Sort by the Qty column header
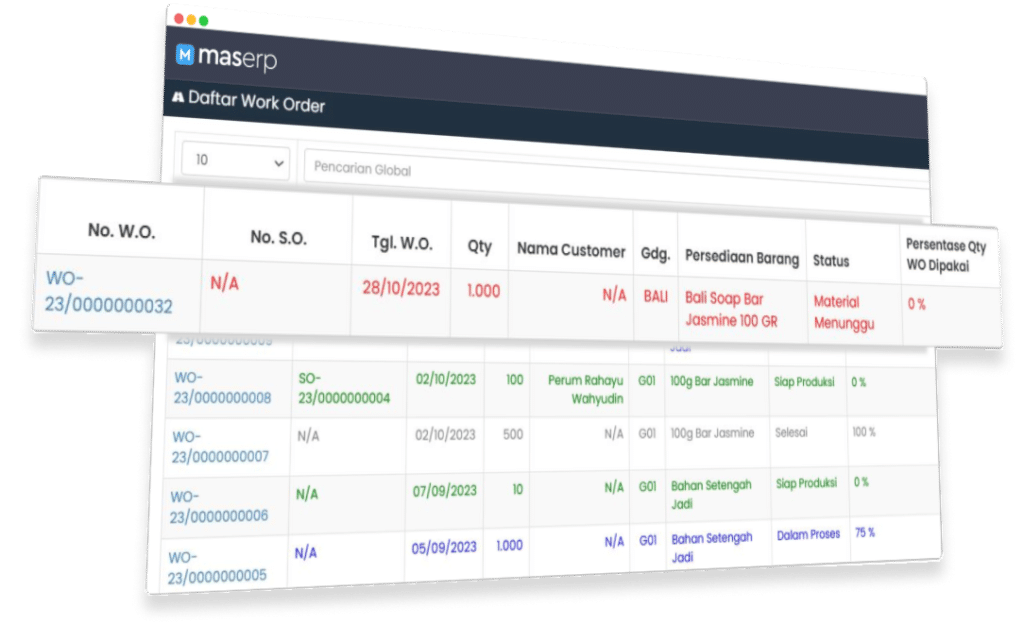Viewport: 1024px width, 642px height. (479, 246)
